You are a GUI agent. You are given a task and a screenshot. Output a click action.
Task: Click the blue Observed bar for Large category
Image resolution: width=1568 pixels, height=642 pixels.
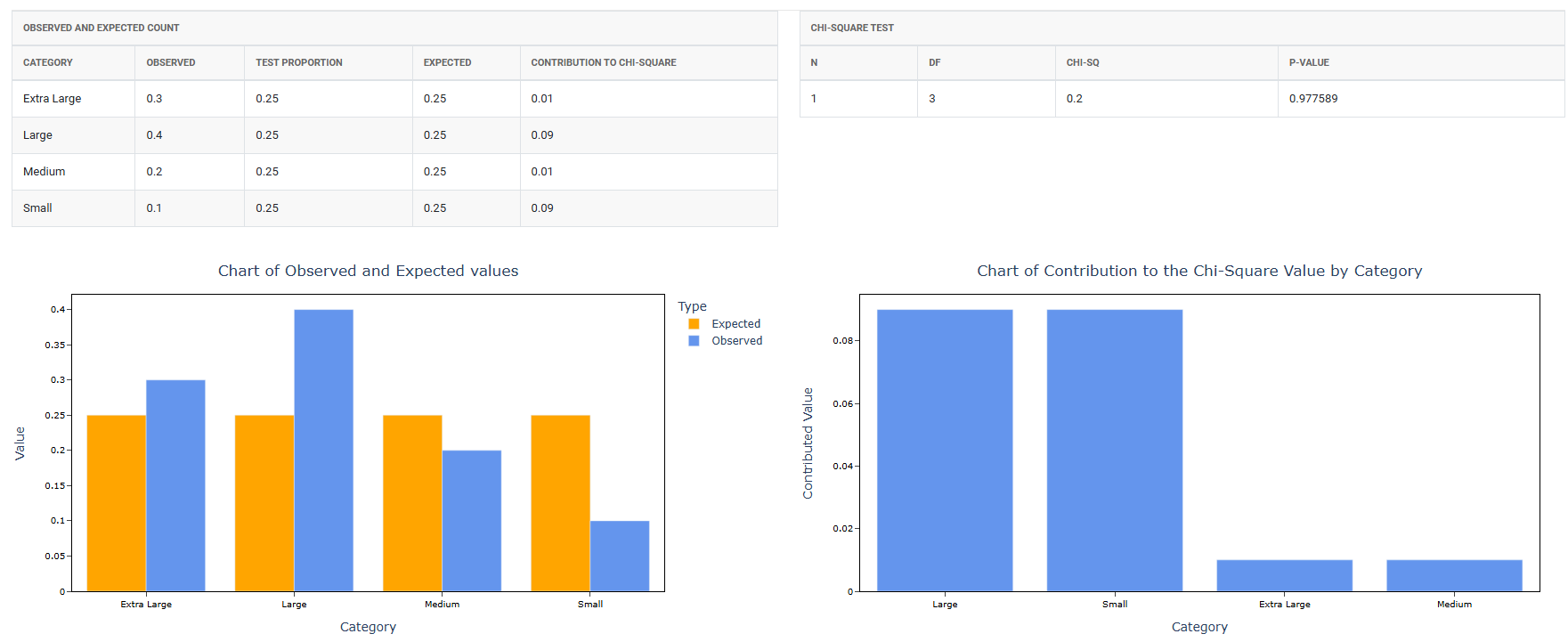(323, 450)
